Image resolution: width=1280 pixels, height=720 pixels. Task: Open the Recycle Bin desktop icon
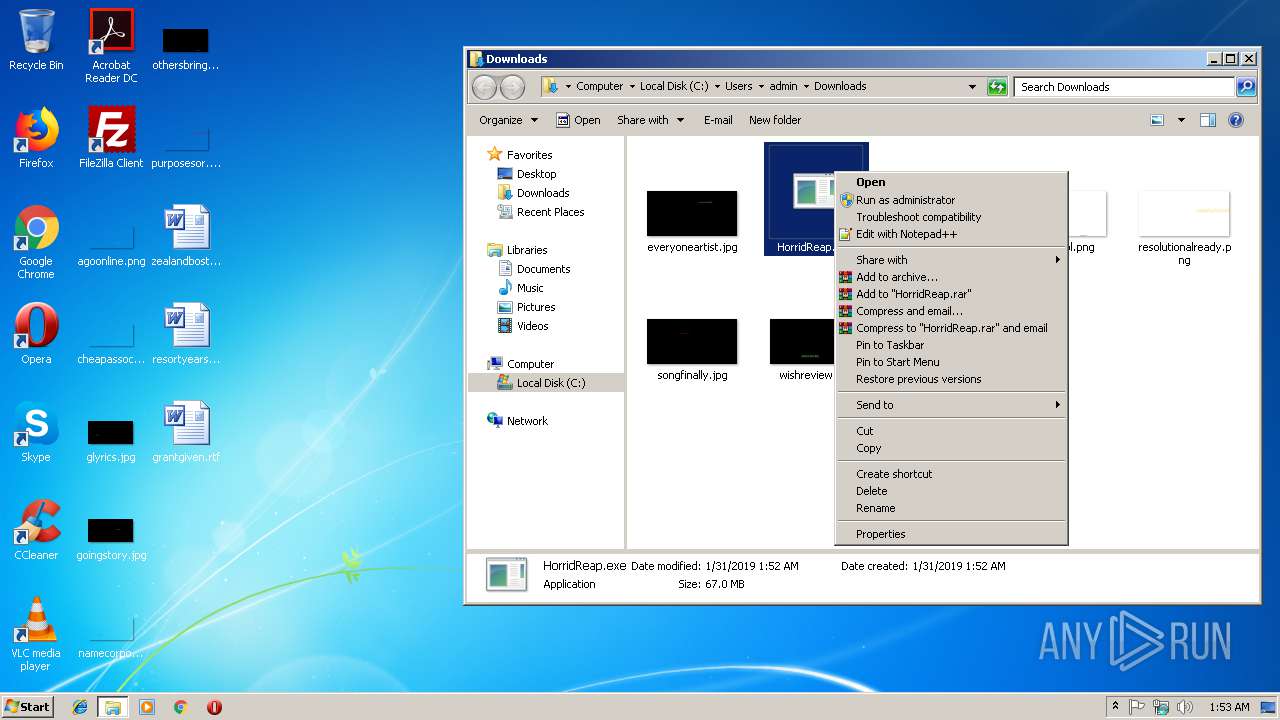tap(36, 40)
